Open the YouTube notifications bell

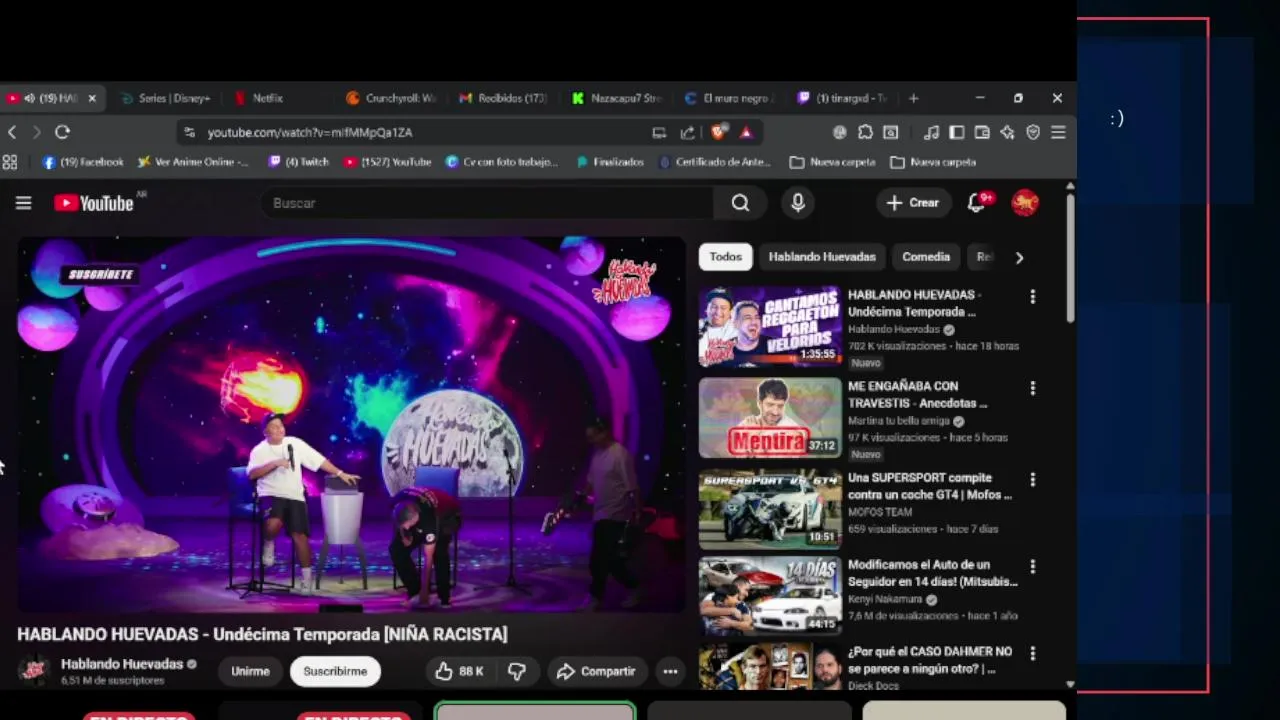(977, 203)
